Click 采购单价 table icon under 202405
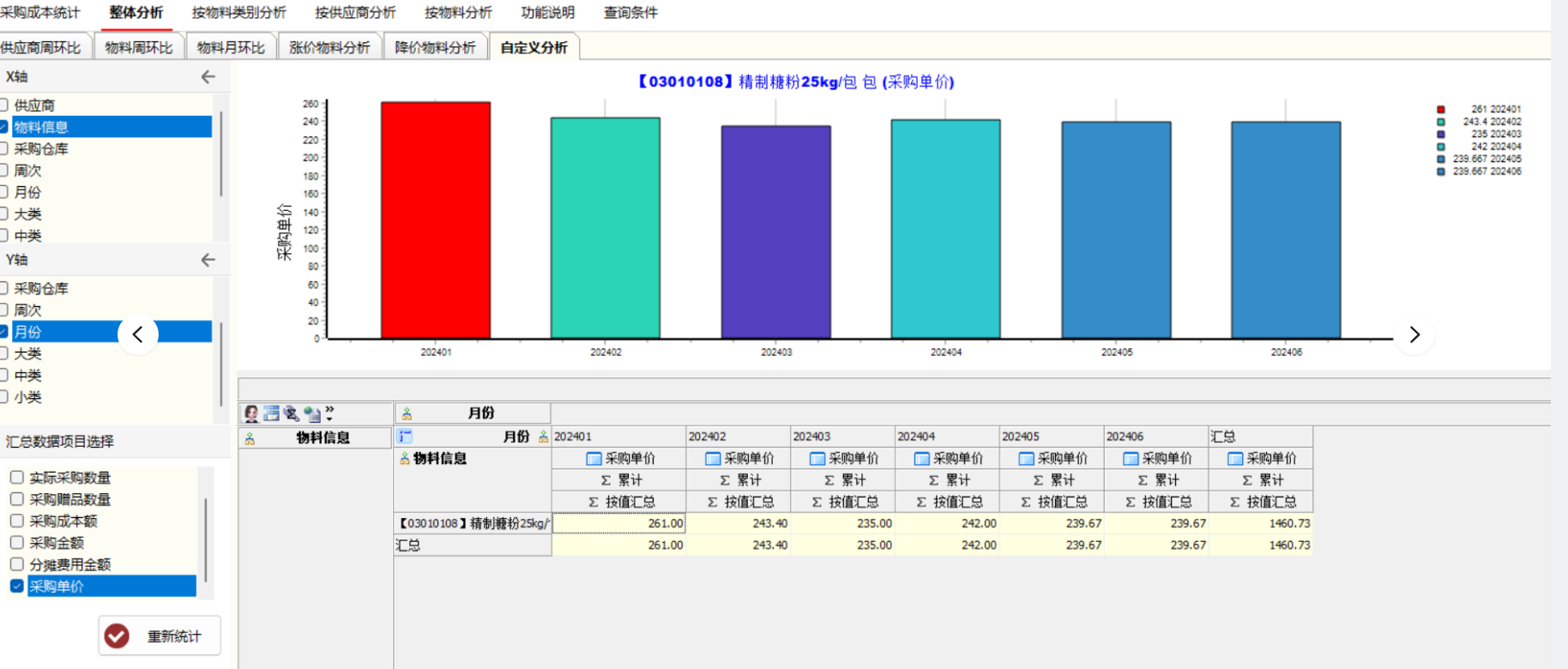This screenshot has width=1568, height=669. click(1027, 459)
